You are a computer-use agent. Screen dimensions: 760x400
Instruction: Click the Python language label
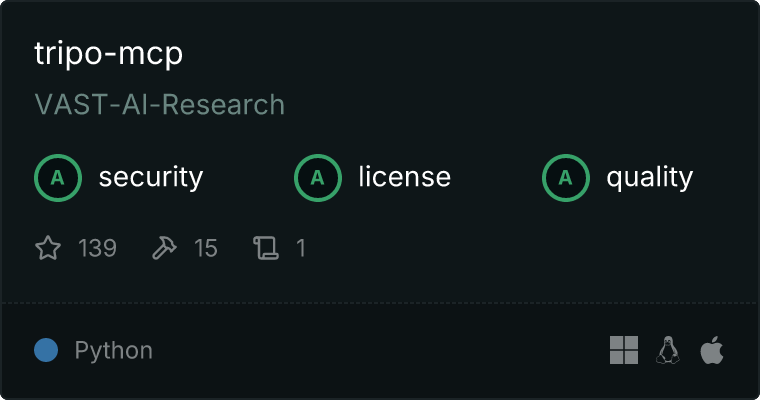pos(114,351)
